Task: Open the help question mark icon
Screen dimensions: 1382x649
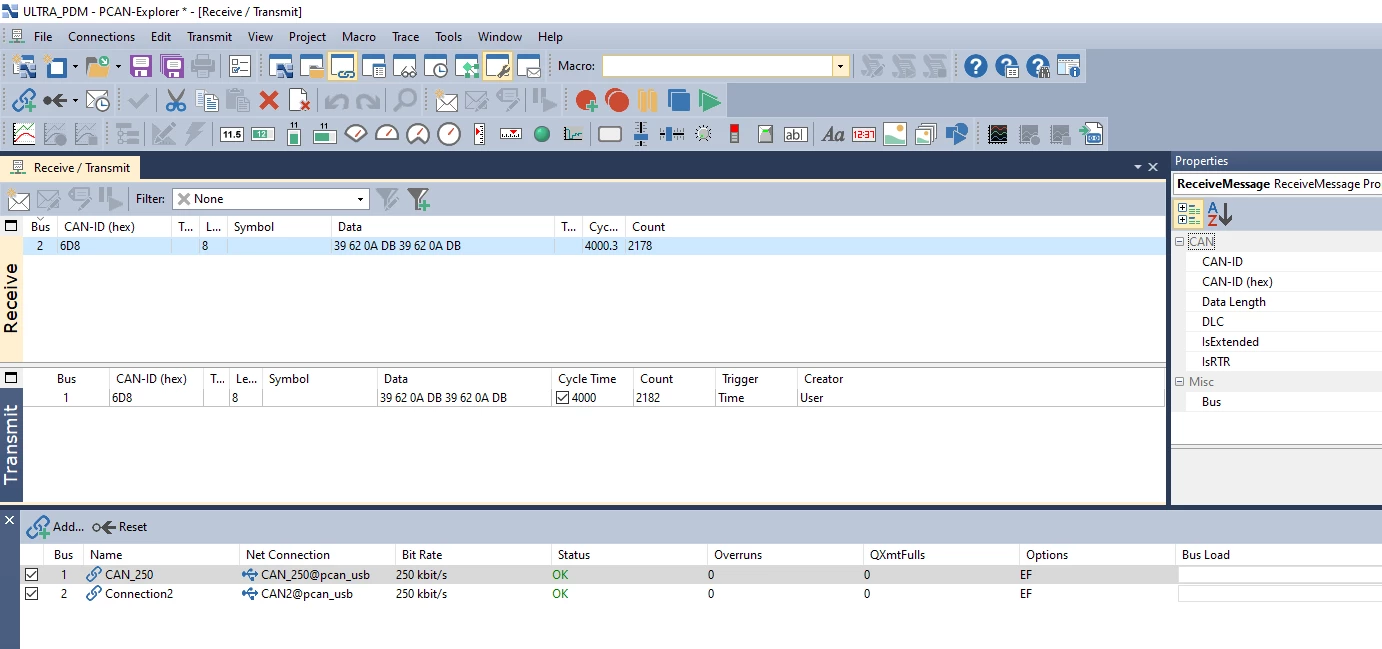Action: coord(975,67)
